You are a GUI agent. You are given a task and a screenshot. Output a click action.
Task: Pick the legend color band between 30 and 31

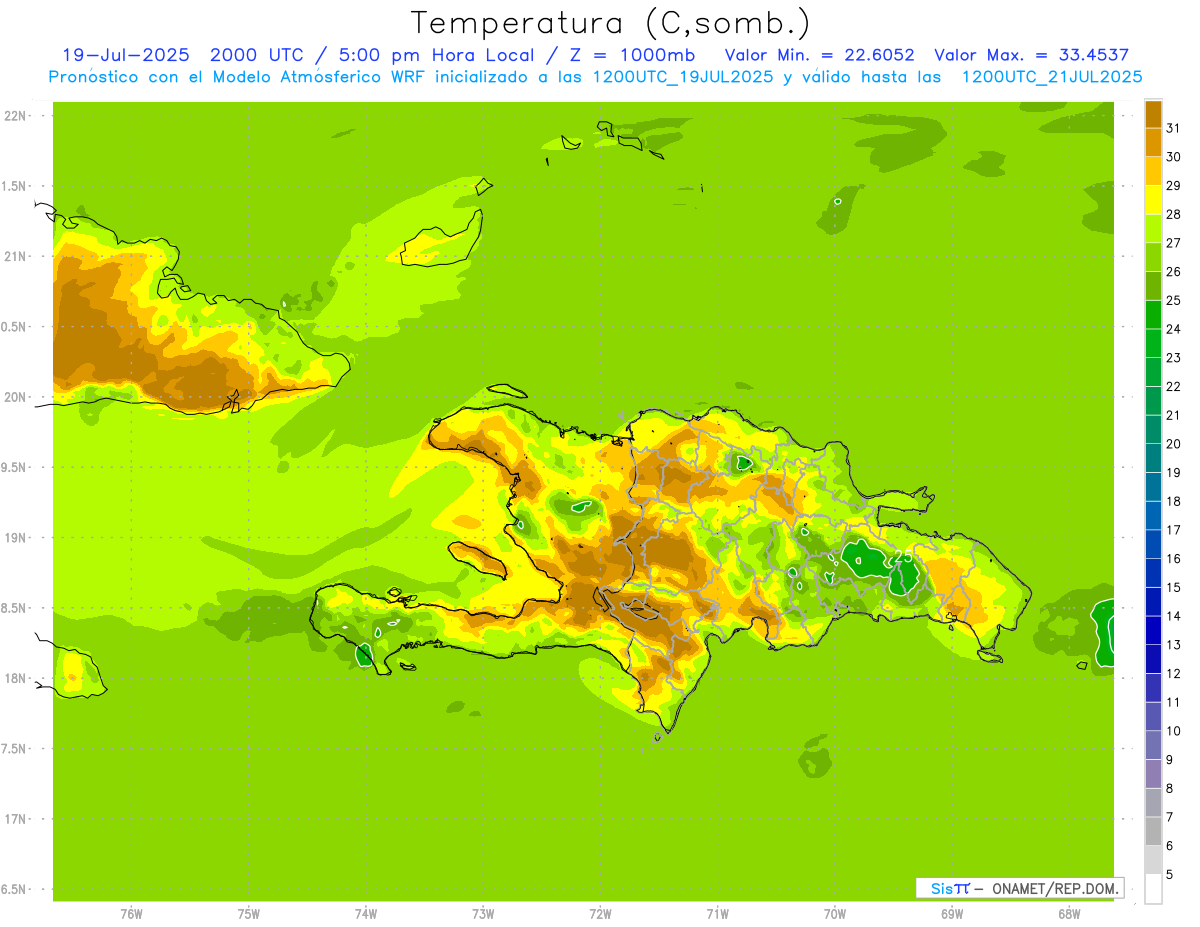(x=1153, y=142)
